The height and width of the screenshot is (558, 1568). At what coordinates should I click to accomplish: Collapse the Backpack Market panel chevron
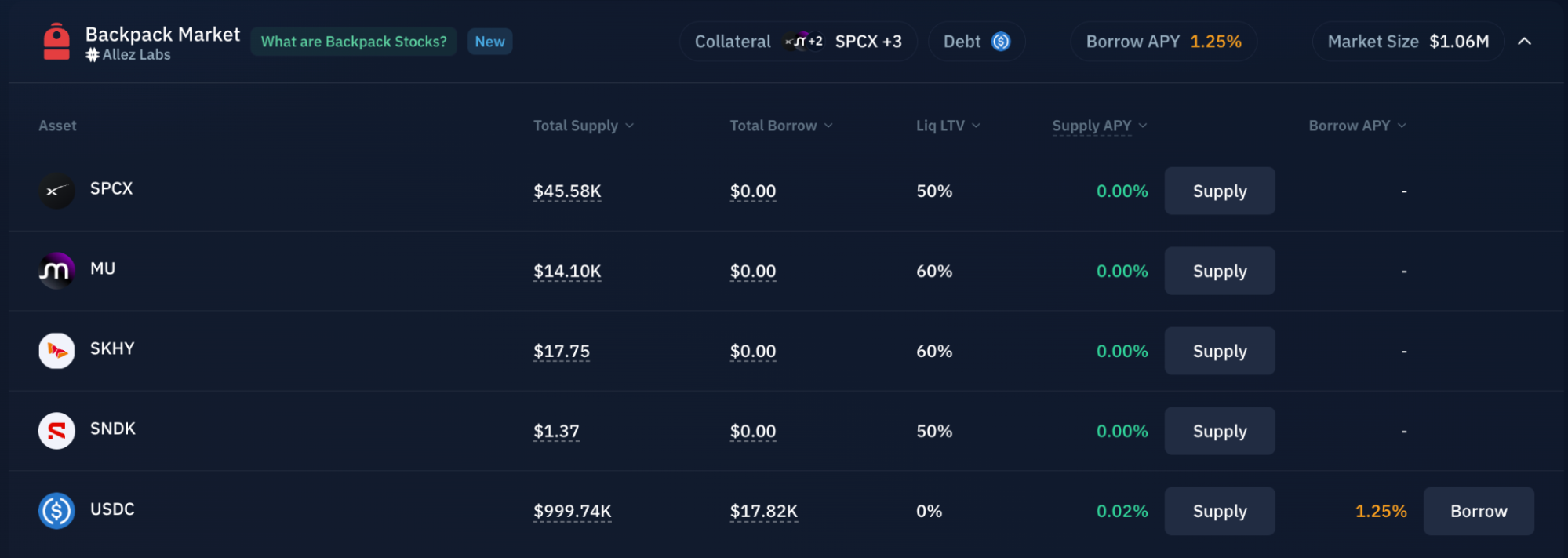coord(1524,42)
